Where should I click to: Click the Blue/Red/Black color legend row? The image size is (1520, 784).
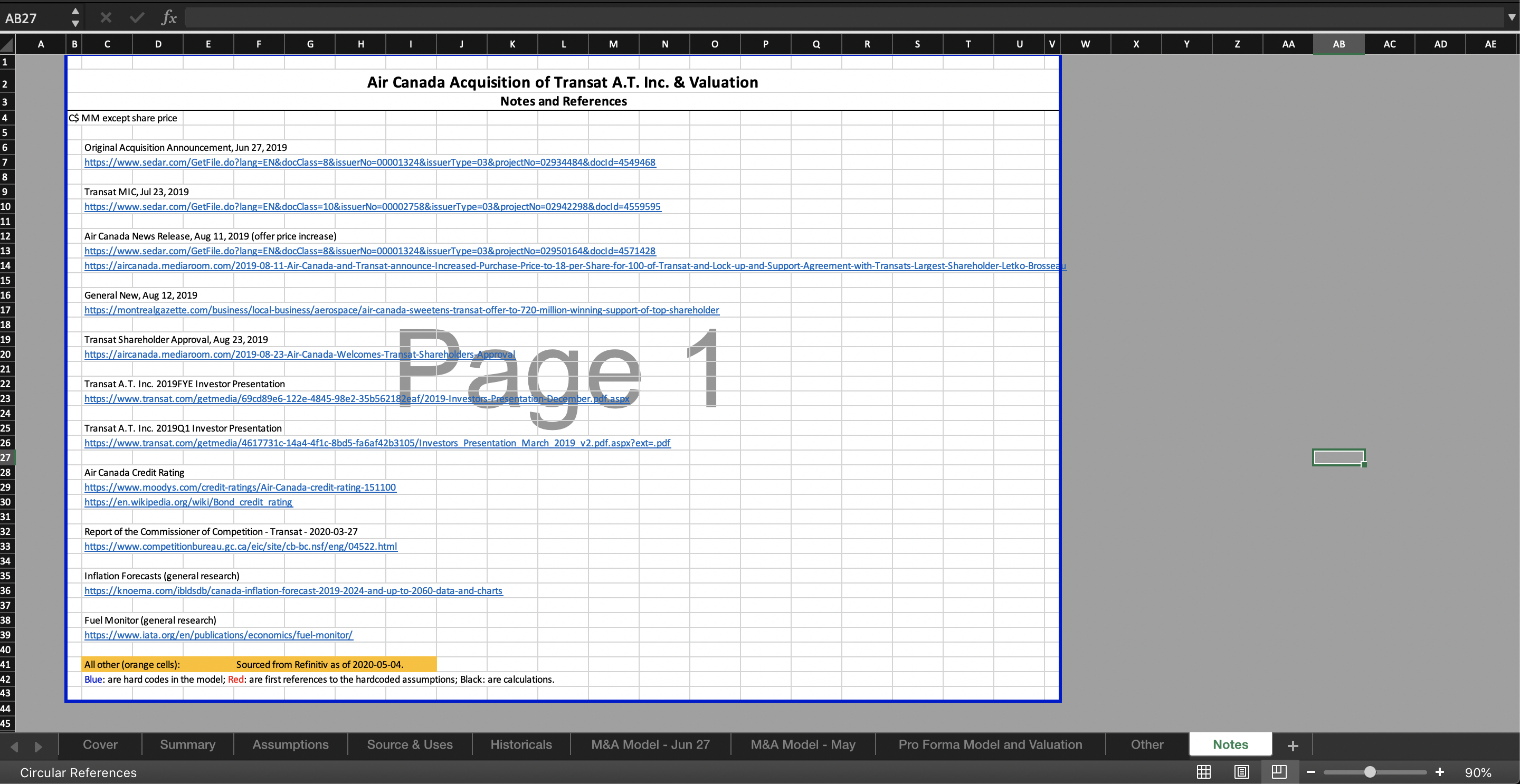tap(319, 679)
